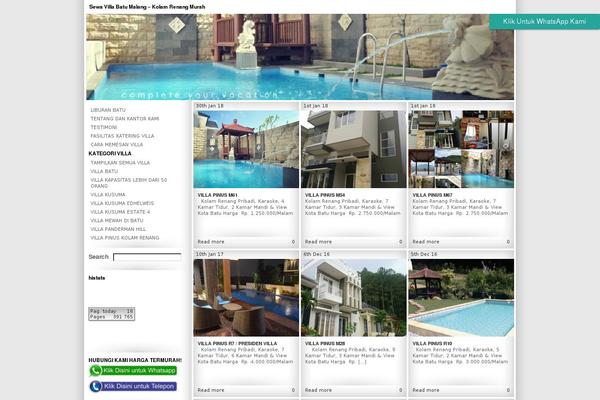Click Read more under Villa Pinus R7
This screenshot has height=400, width=600.
211,390
